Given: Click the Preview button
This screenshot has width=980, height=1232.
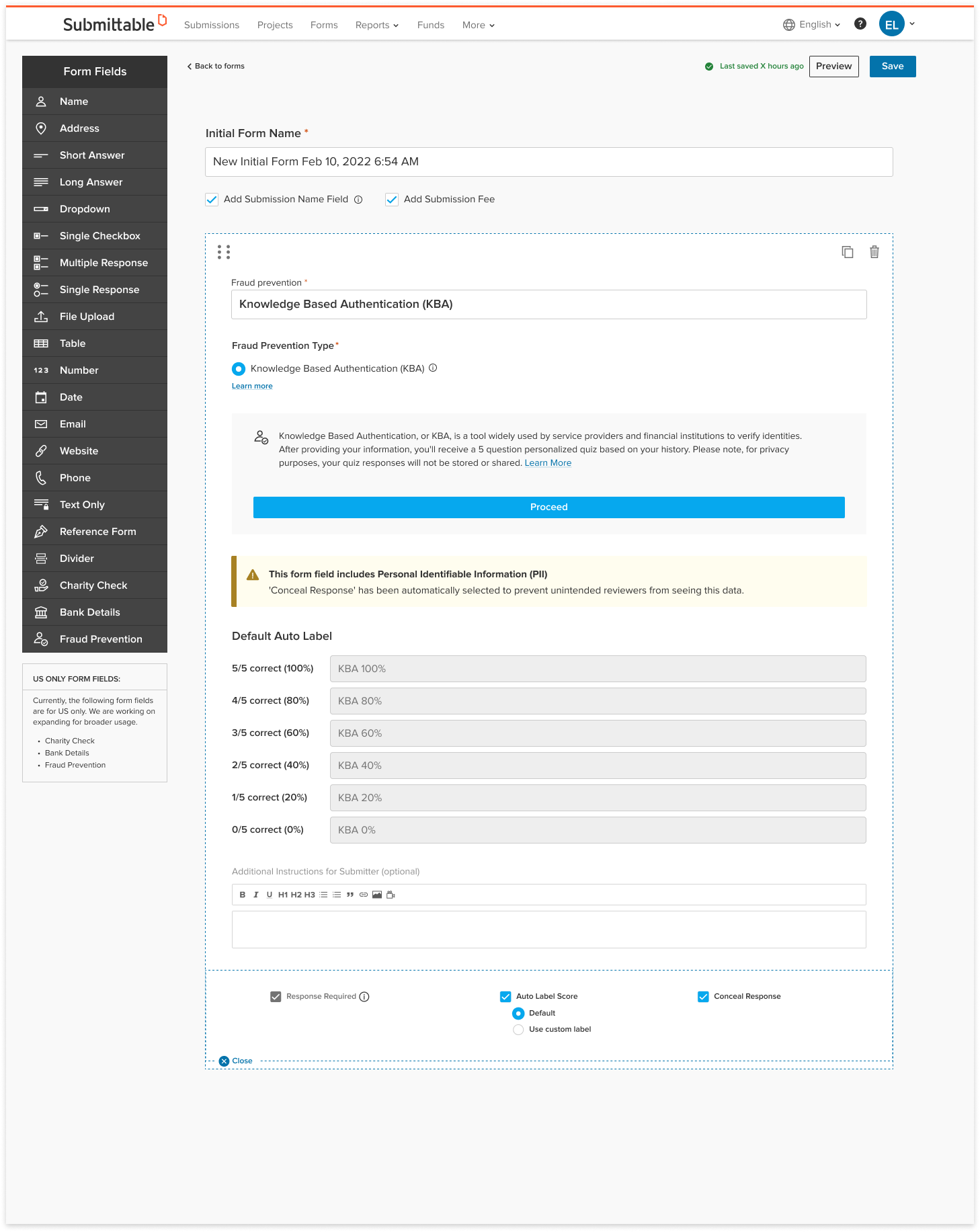Looking at the screenshot, I should coord(834,67).
